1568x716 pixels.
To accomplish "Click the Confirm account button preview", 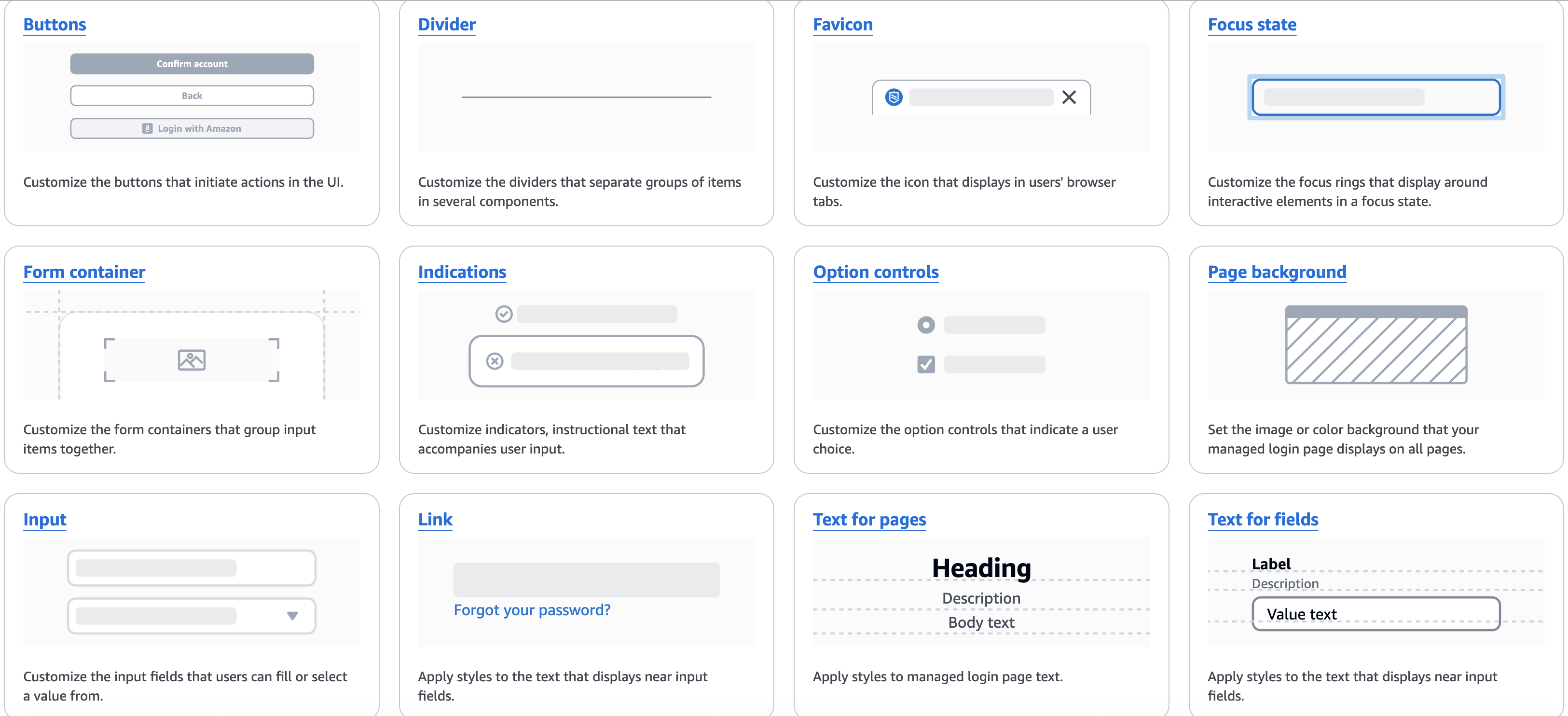I will click(x=192, y=64).
